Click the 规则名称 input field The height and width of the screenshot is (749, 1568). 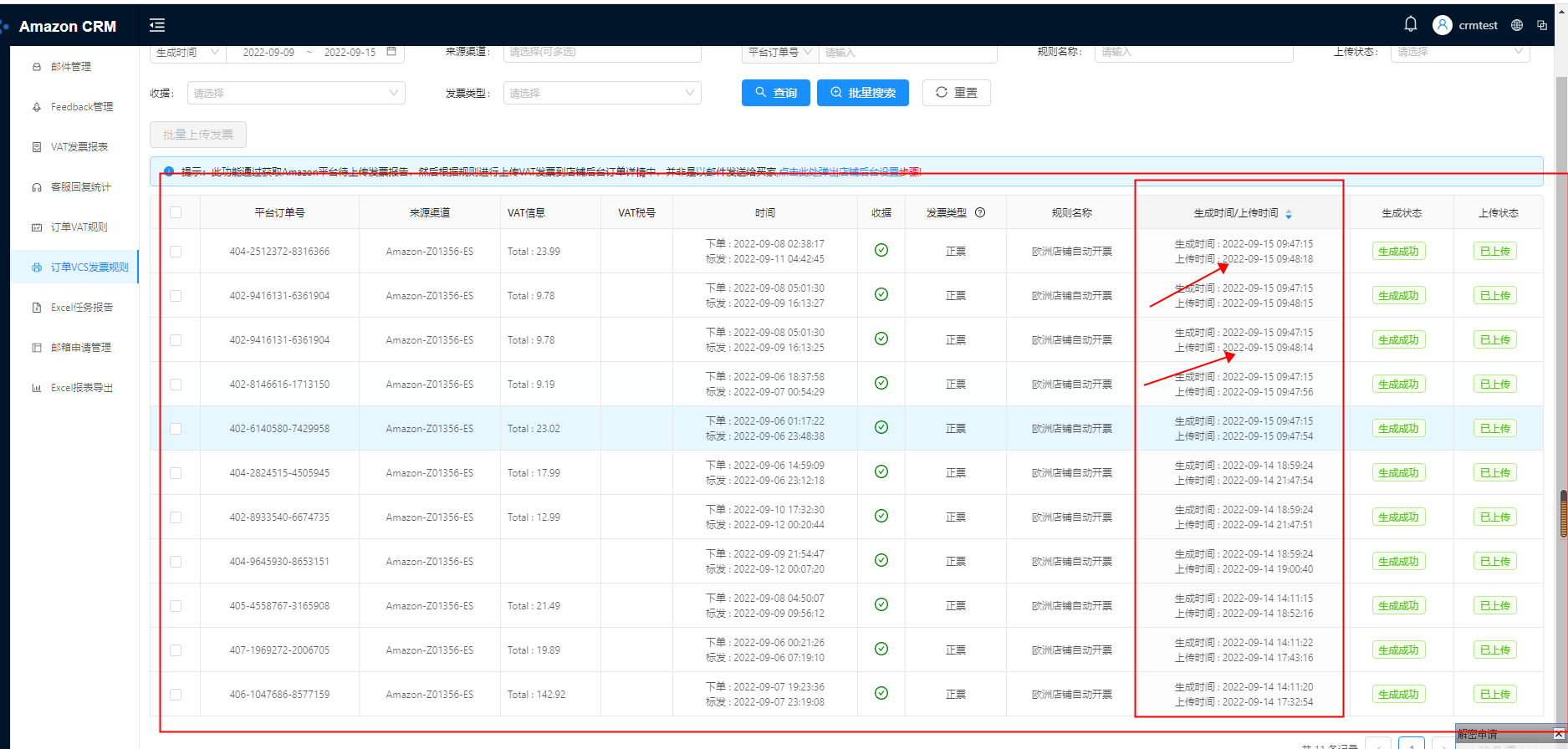click(x=1194, y=52)
